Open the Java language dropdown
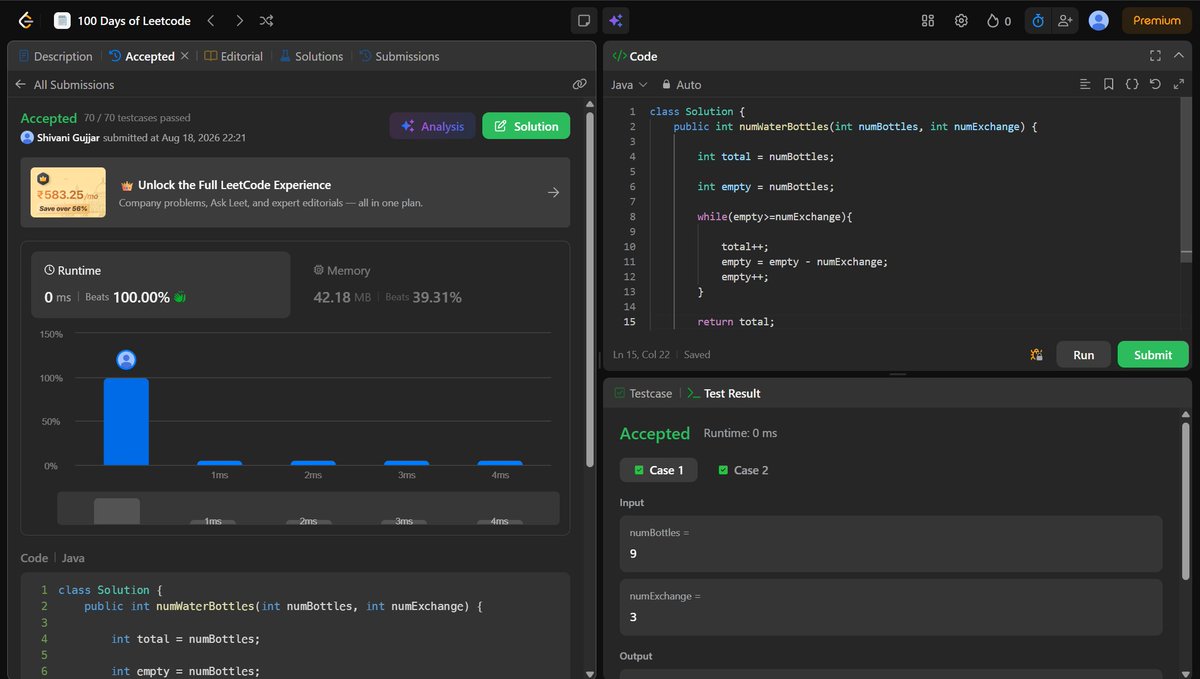Viewport: 1200px width, 679px height. (629, 85)
